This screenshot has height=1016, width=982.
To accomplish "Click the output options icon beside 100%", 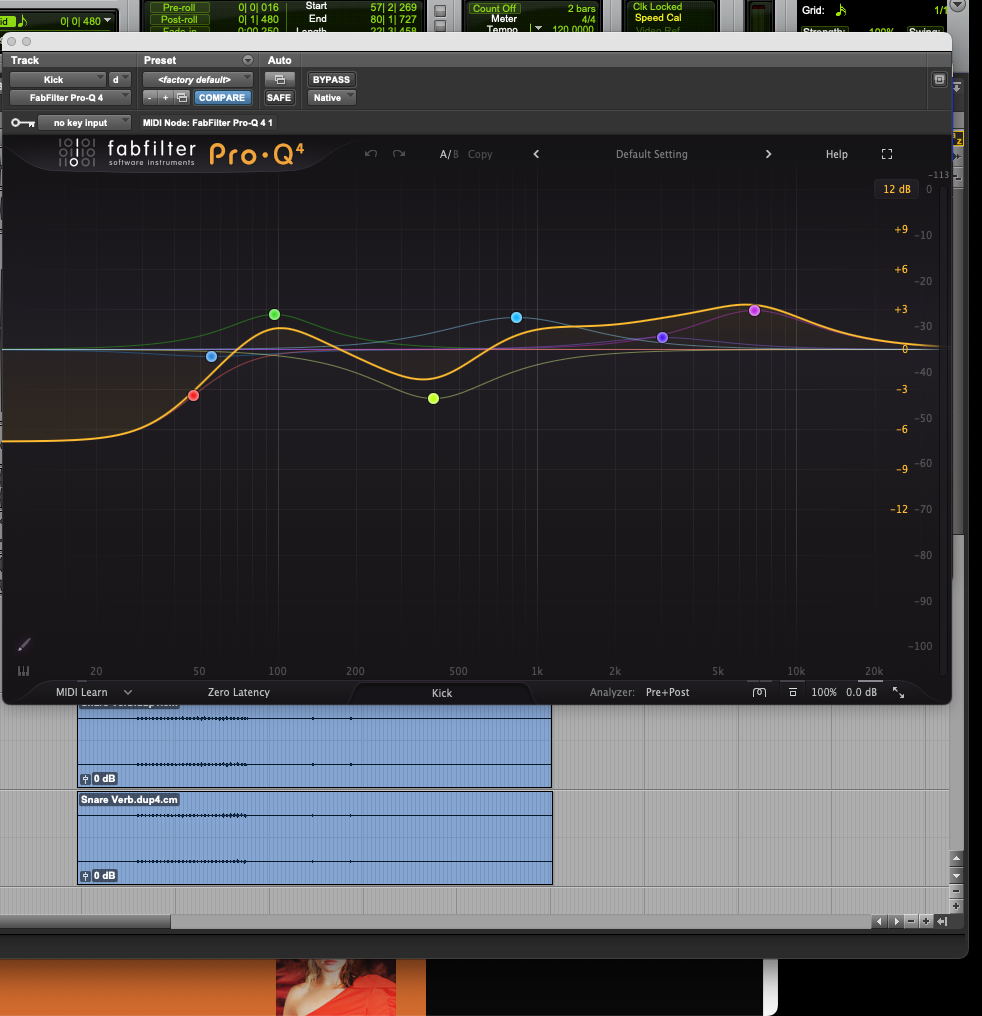I will point(792,692).
